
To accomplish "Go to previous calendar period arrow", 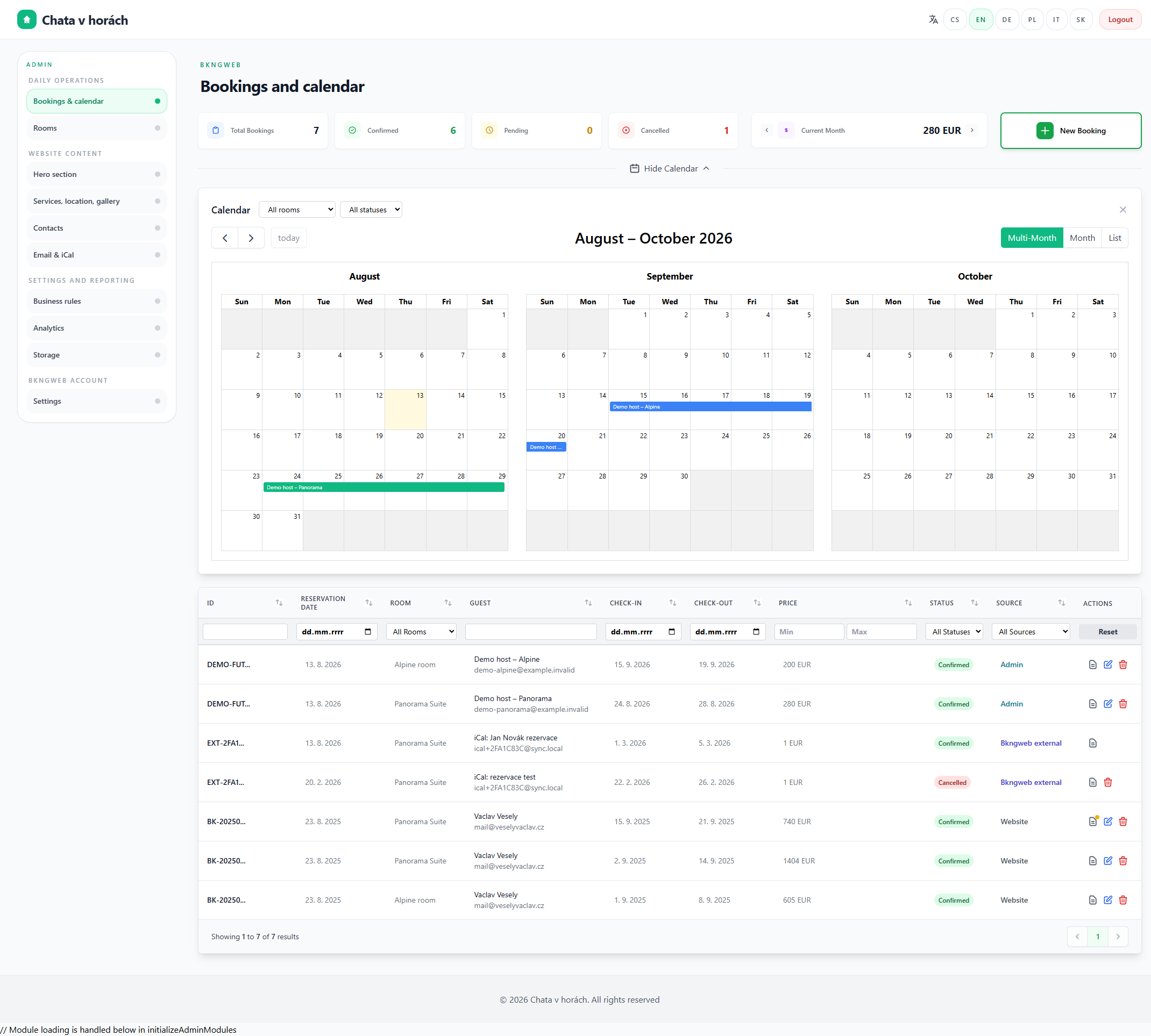I will tap(225, 238).
